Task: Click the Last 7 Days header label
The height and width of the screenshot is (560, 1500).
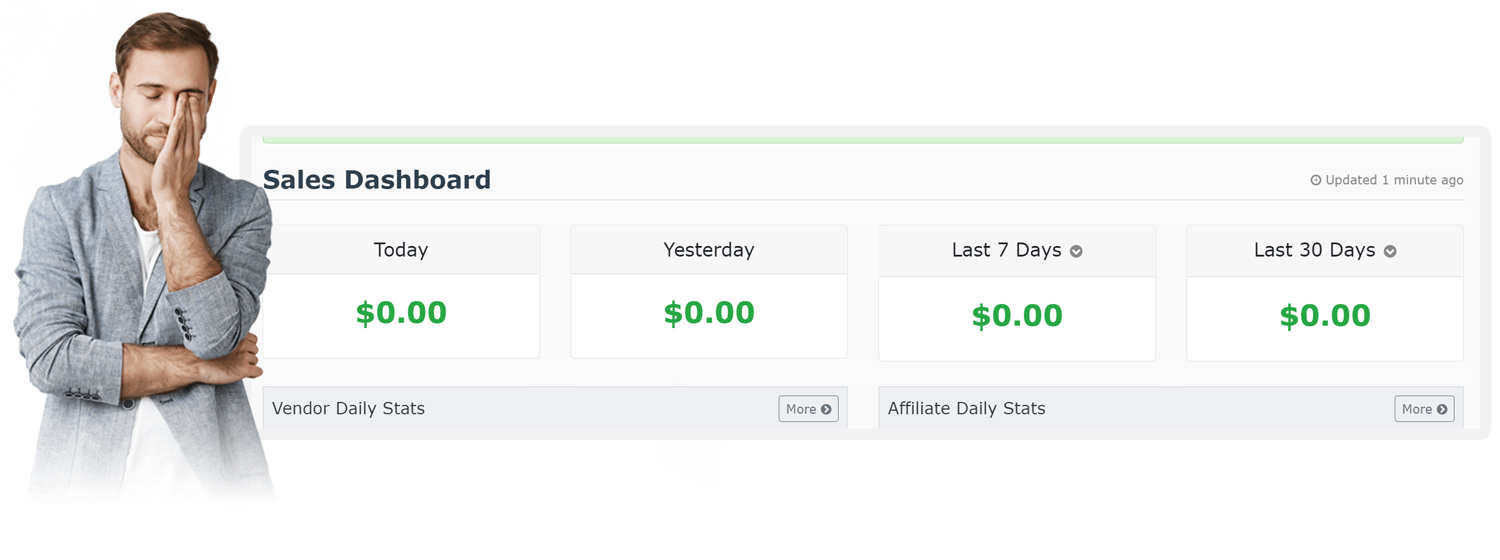Action: (x=1006, y=251)
